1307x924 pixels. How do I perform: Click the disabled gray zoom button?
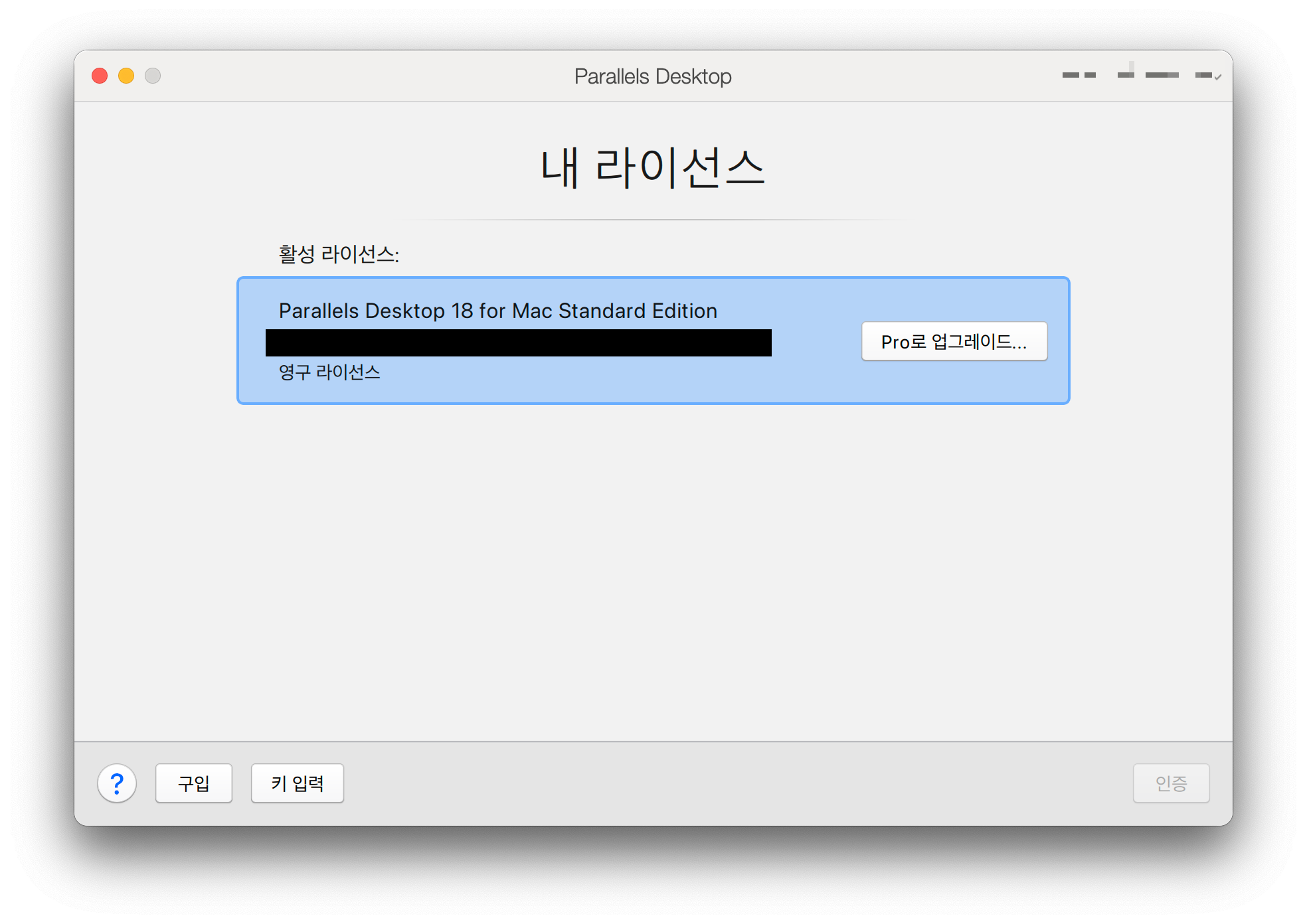pos(153,76)
